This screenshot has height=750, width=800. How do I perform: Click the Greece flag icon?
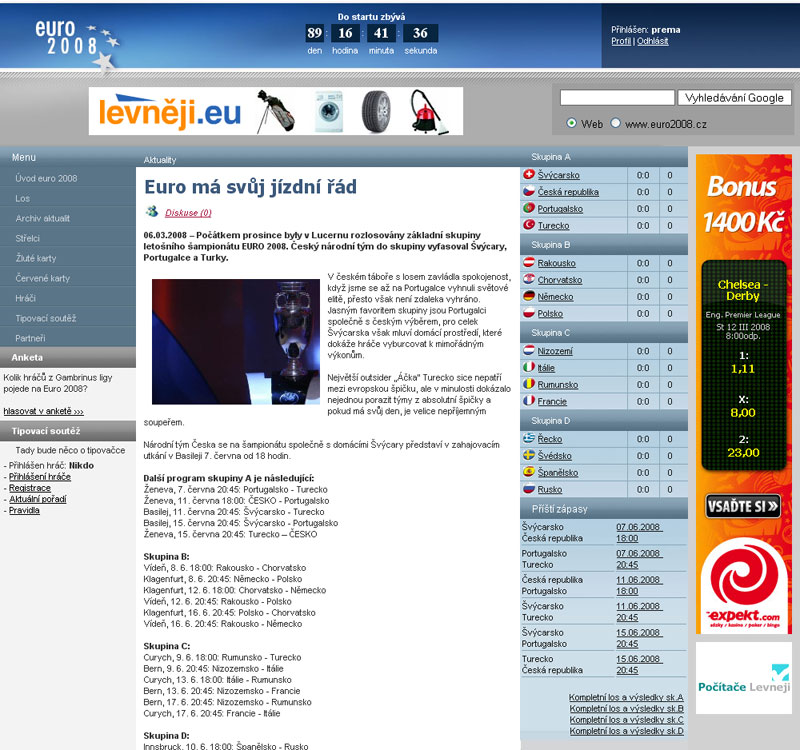(x=529, y=438)
